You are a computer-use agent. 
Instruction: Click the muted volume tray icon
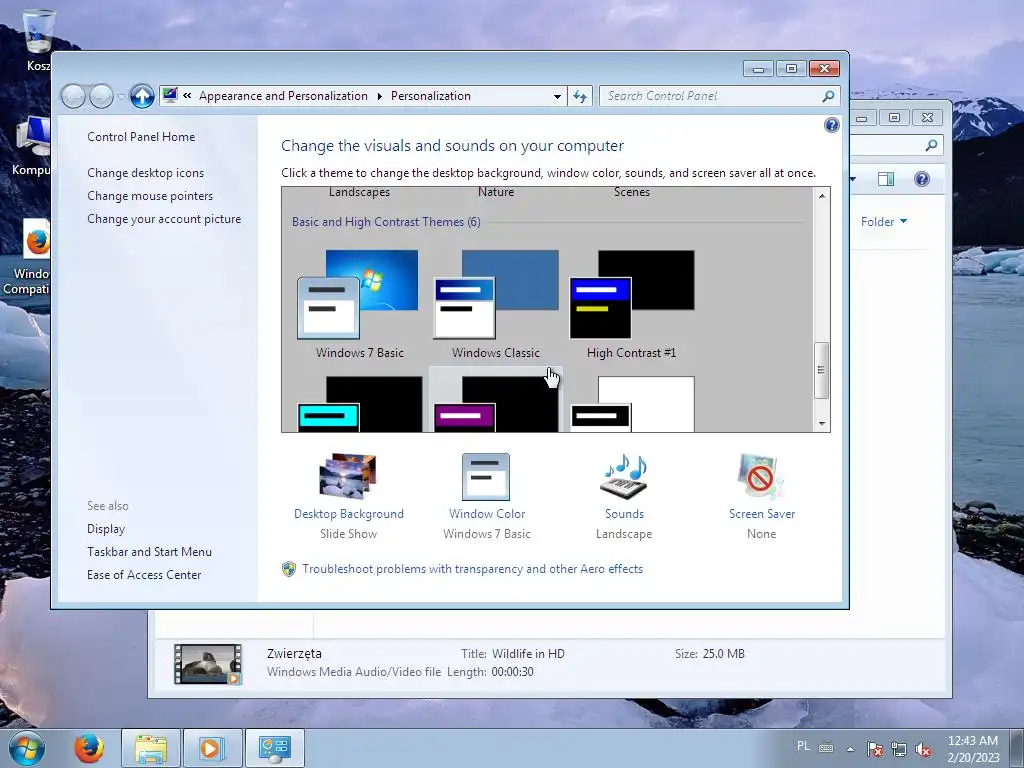(923, 749)
